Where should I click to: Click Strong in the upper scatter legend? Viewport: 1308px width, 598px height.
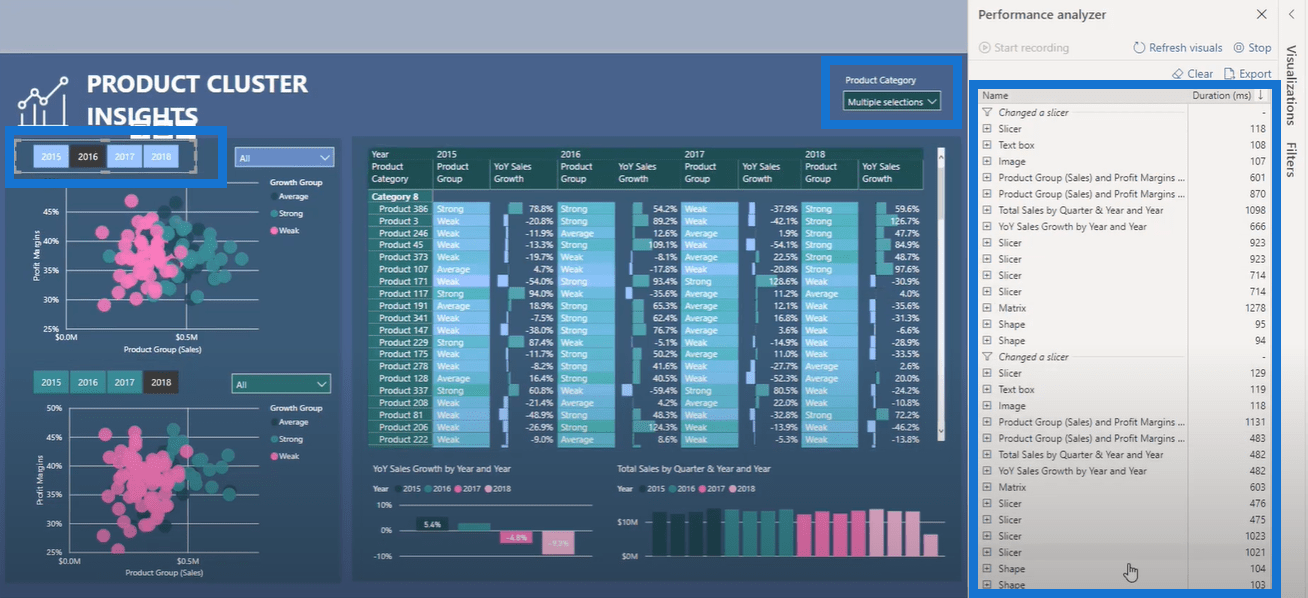click(x=285, y=213)
